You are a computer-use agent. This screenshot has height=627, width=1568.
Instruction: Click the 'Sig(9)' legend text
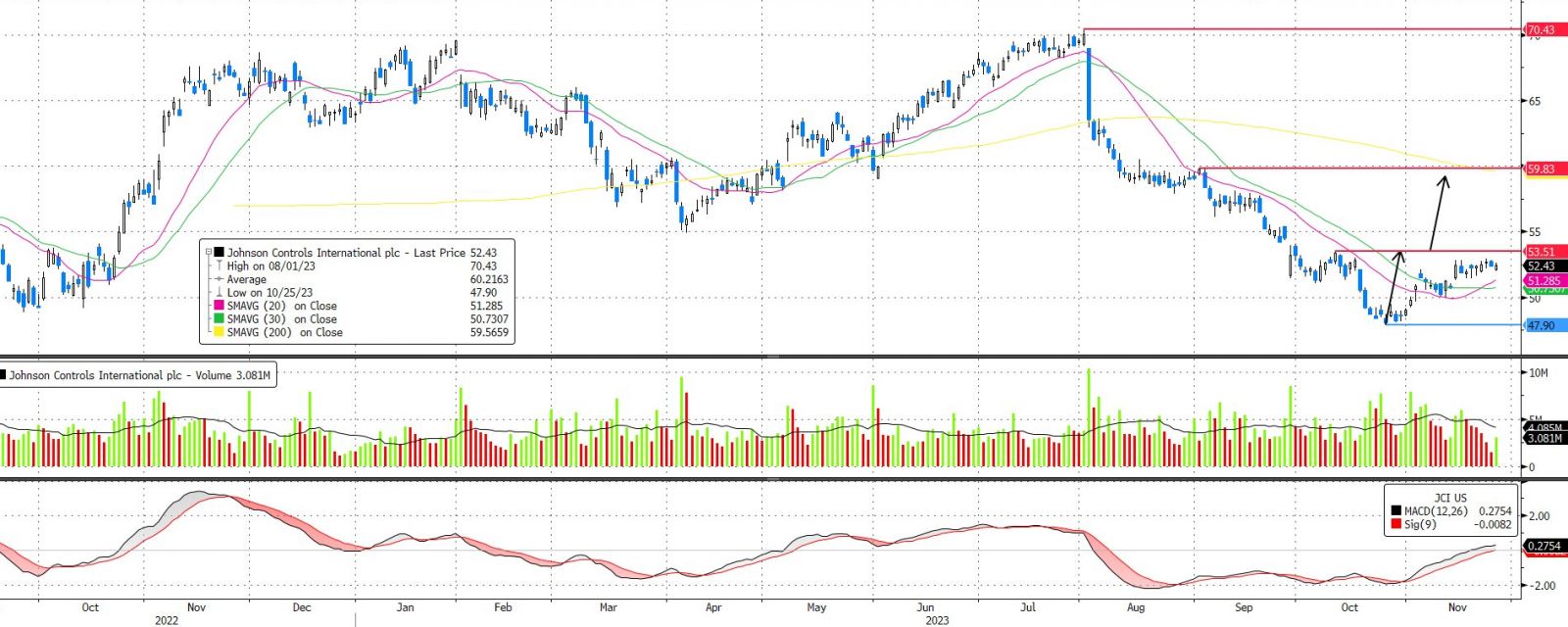[x=1420, y=524]
